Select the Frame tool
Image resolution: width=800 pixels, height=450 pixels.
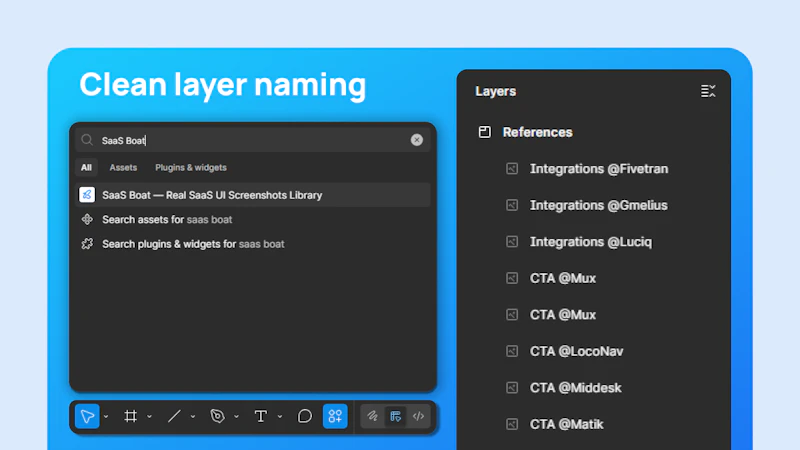131,416
